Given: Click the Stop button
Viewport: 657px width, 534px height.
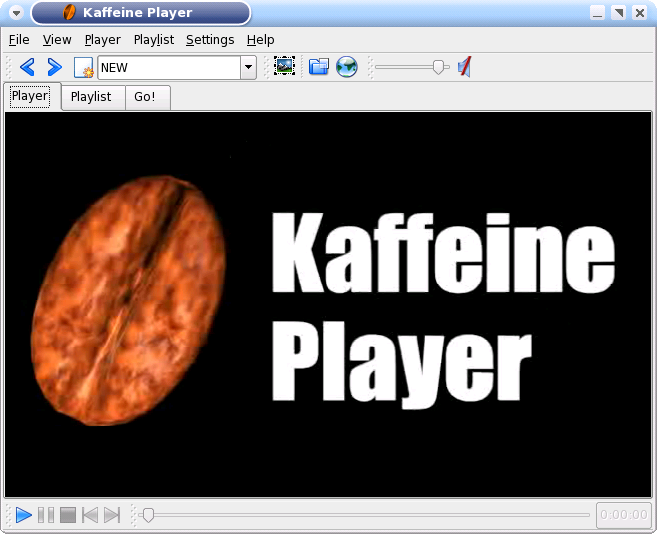Looking at the screenshot, I should [x=68, y=515].
